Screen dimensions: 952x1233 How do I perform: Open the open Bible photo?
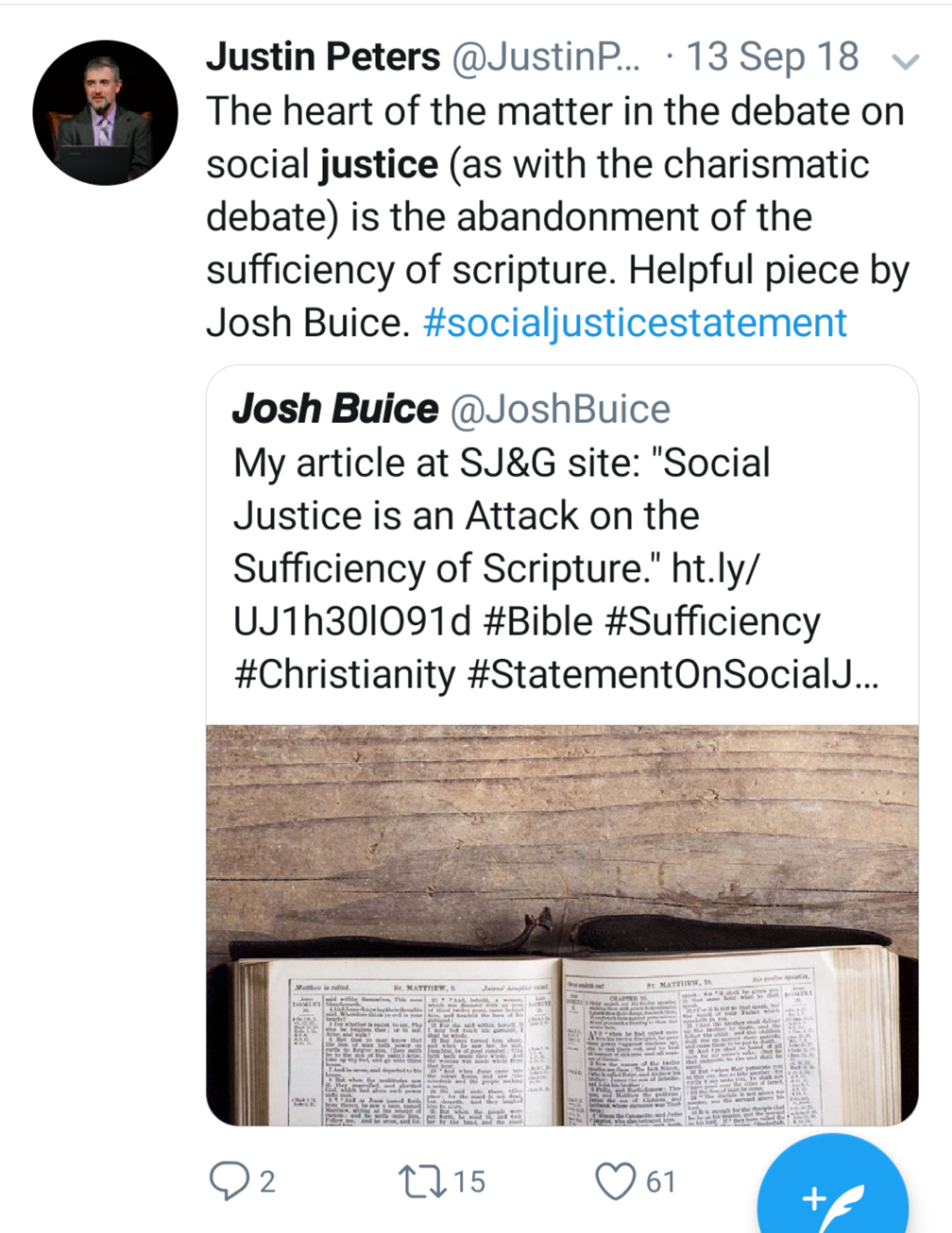(562, 924)
